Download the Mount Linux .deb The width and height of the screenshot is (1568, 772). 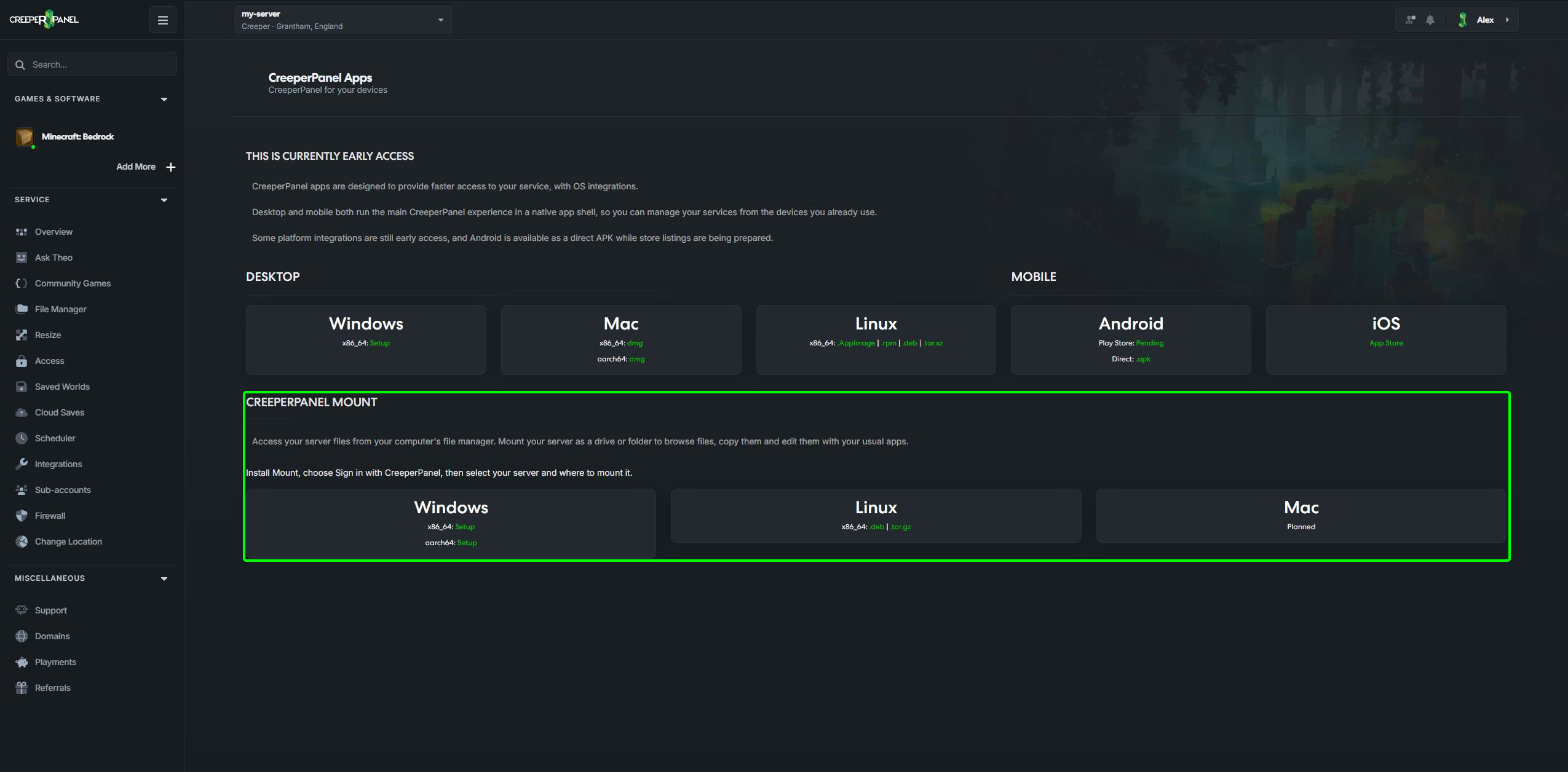coord(877,527)
